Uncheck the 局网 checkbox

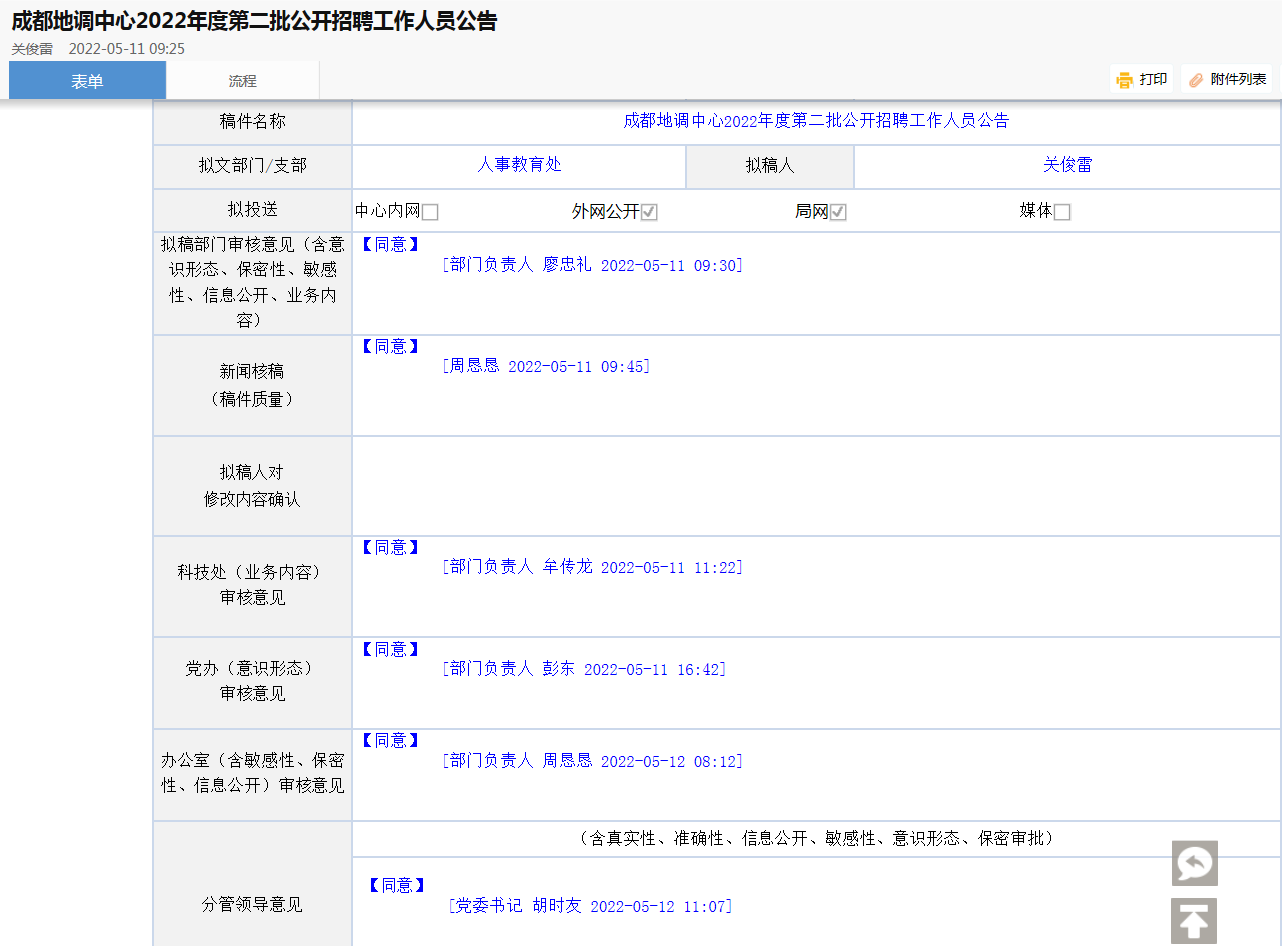(x=838, y=212)
